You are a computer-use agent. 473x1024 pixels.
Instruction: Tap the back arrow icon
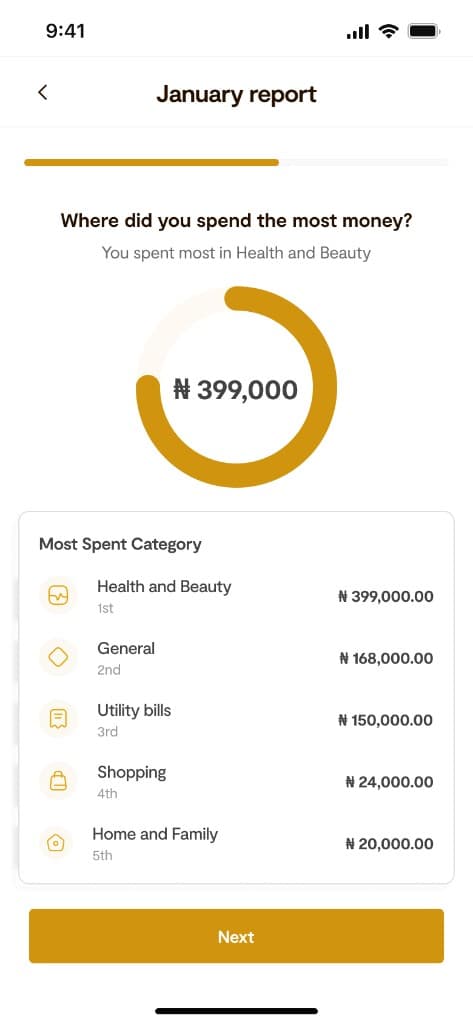(x=42, y=92)
